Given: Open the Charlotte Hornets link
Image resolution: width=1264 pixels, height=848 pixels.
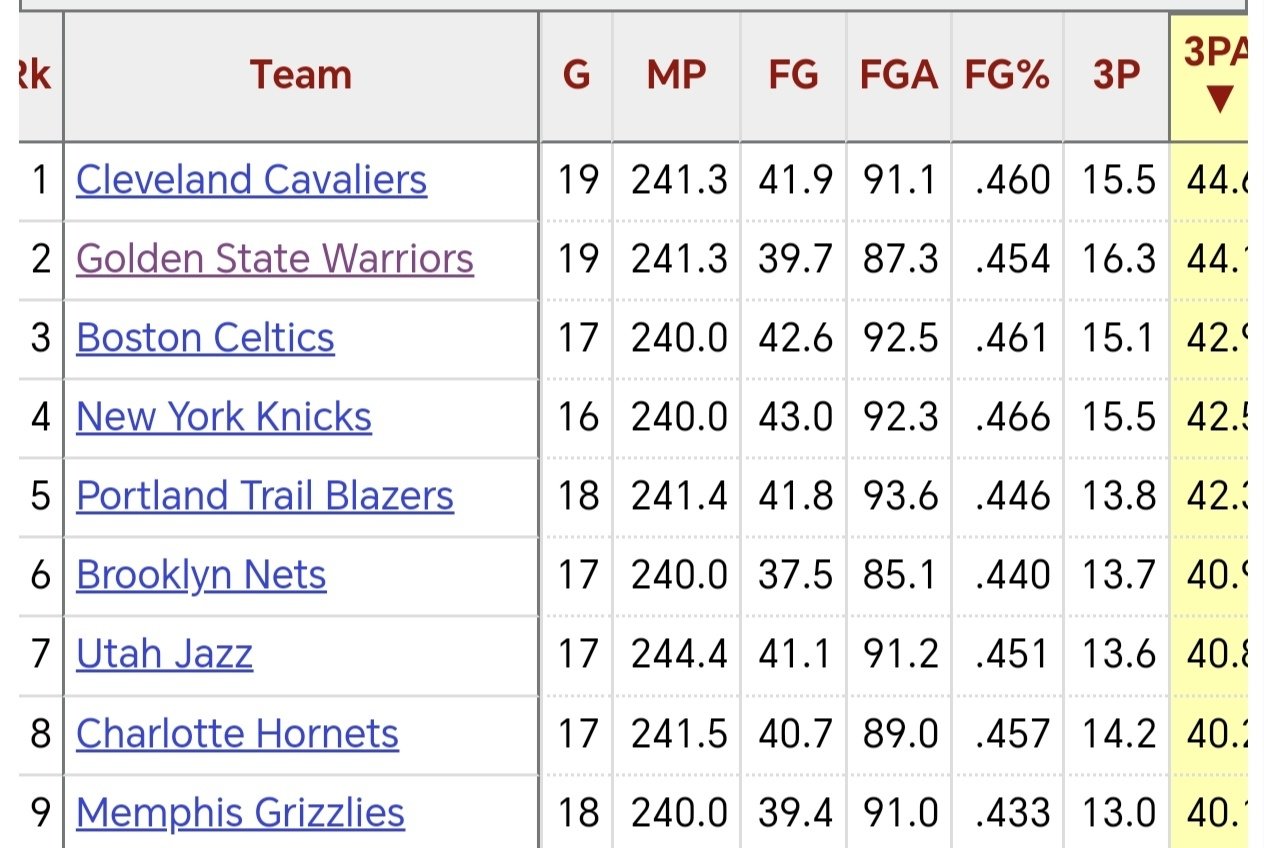Looking at the screenshot, I should point(237,734).
